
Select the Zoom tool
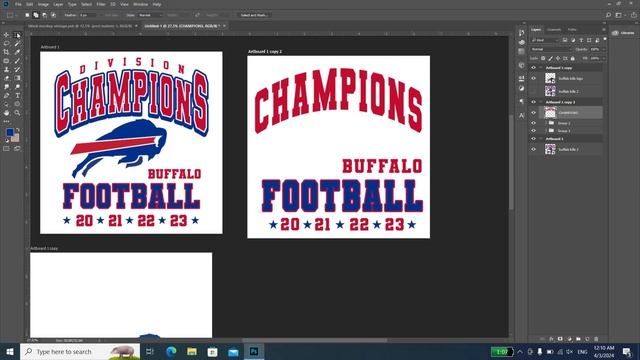coord(17,113)
